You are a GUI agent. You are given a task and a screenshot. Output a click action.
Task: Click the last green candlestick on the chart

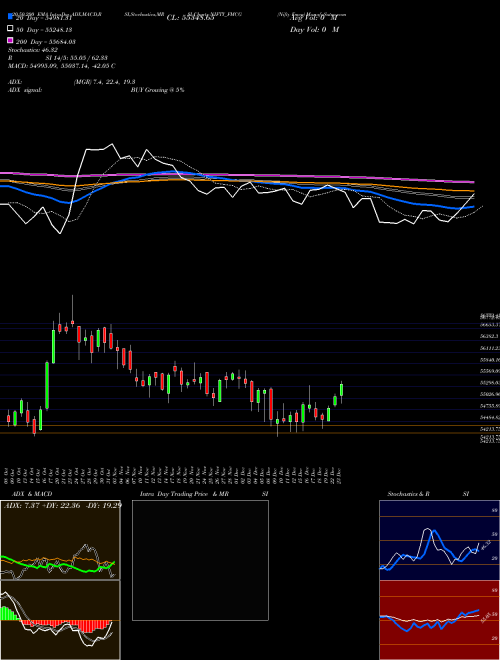tap(341, 389)
